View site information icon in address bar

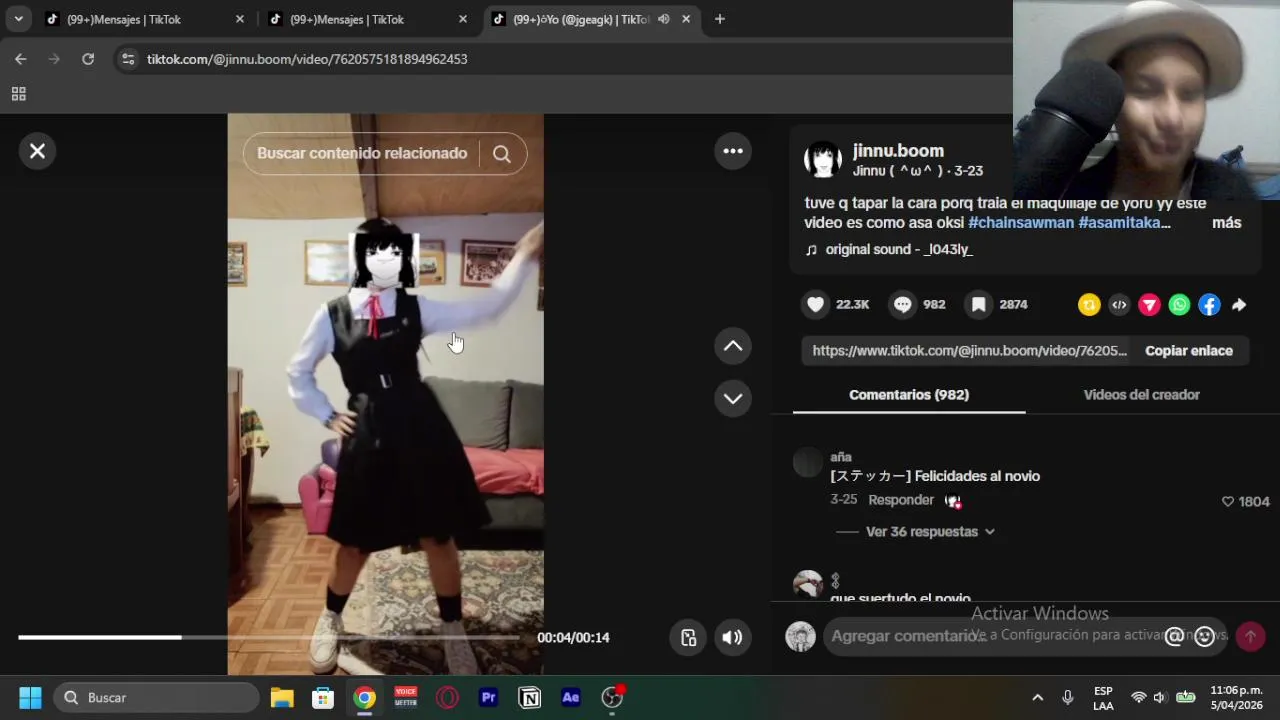[127, 59]
